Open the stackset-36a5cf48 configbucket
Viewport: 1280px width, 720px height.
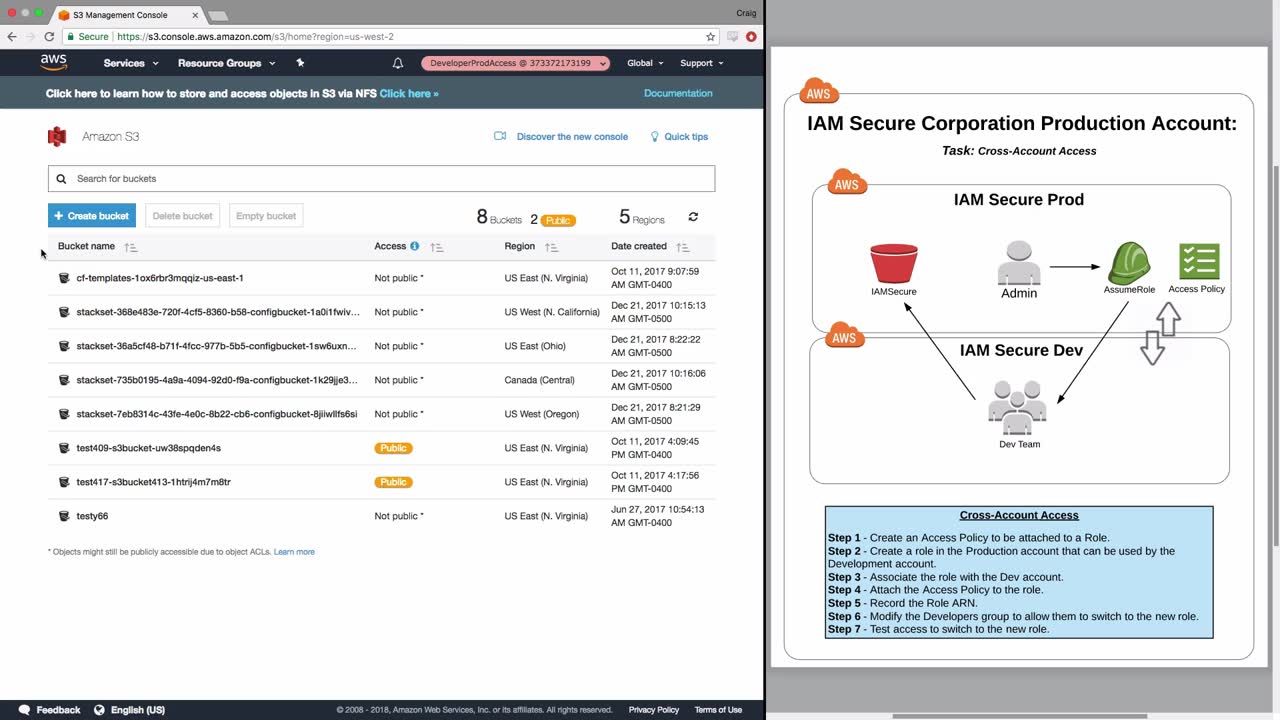click(x=216, y=346)
